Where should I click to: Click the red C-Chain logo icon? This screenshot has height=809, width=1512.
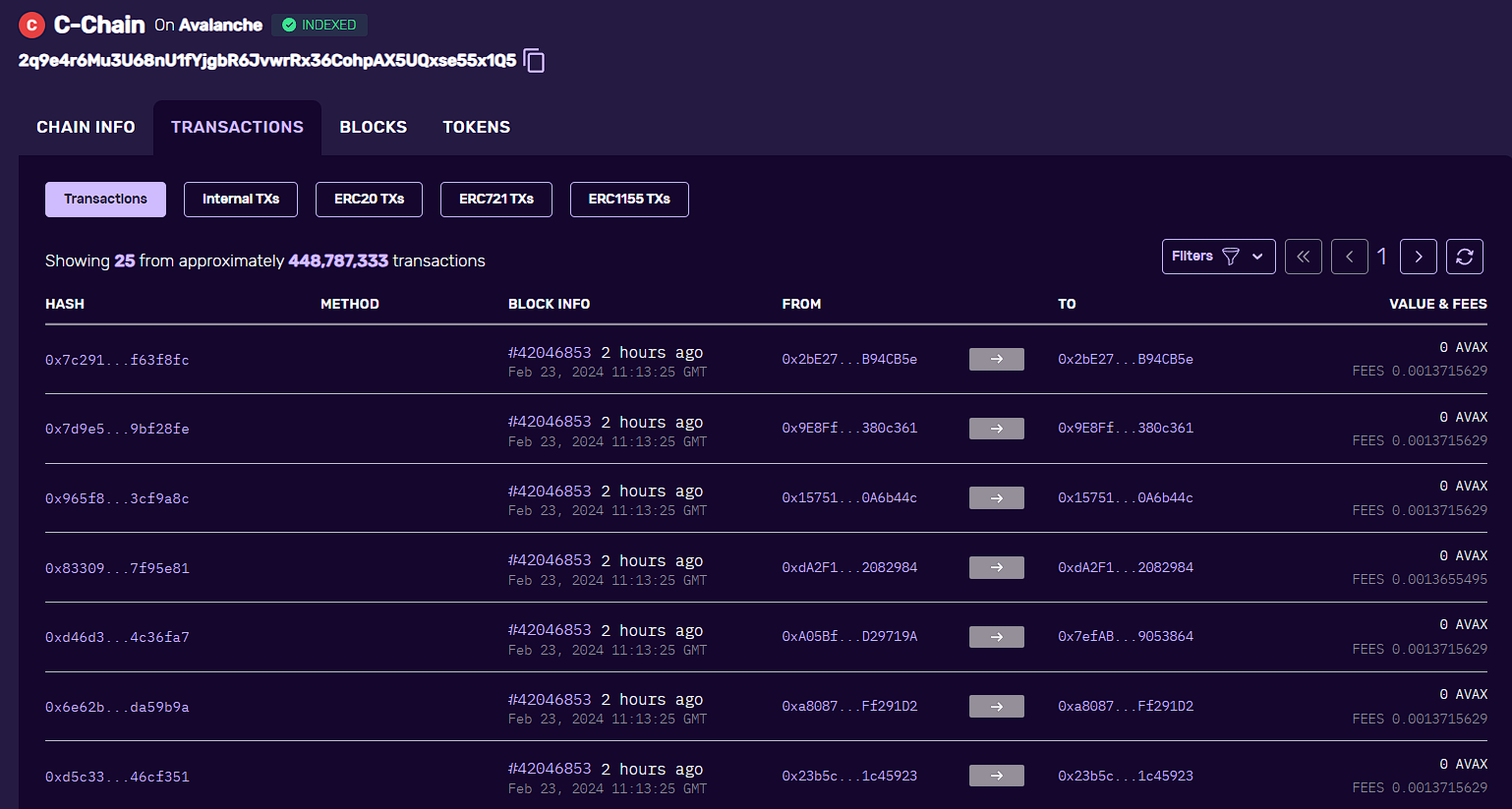31,25
